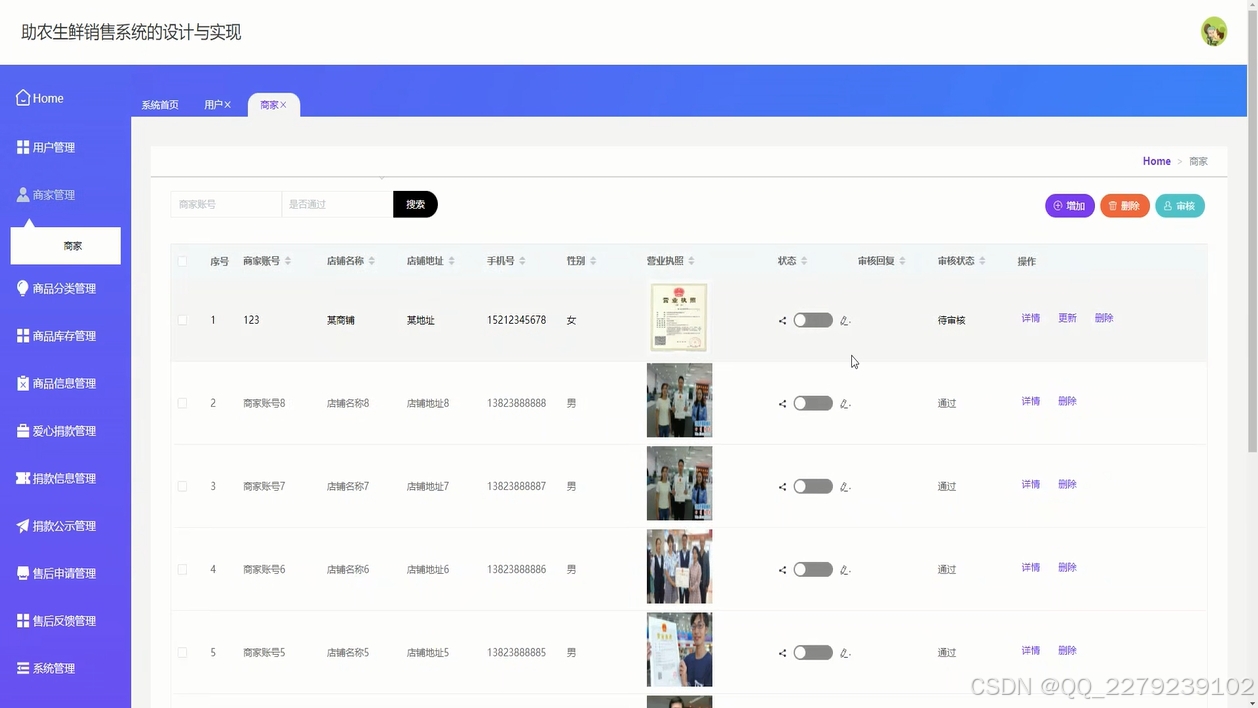
Task: Click share icon in 商家账号8 row
Action: tap(782, 404)
